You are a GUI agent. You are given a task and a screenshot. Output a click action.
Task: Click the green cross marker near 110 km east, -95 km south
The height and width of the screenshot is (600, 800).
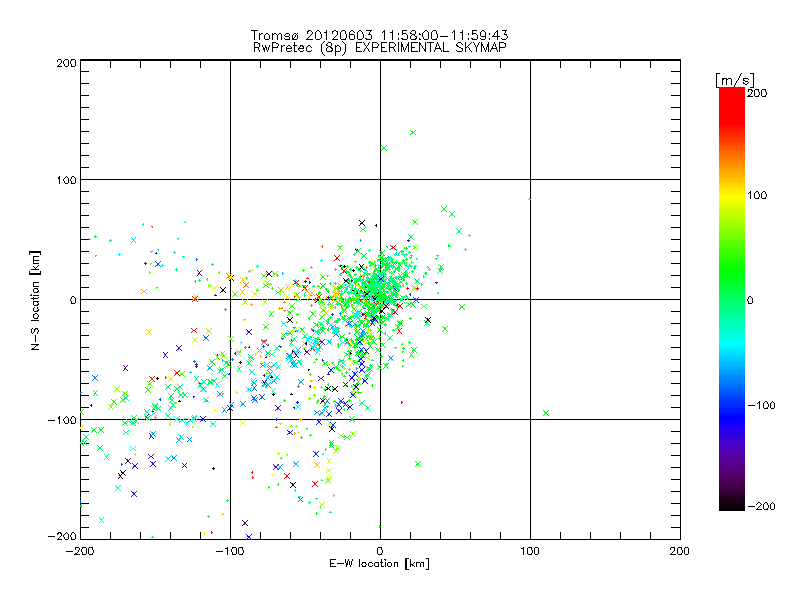click(x=546, y=413)
